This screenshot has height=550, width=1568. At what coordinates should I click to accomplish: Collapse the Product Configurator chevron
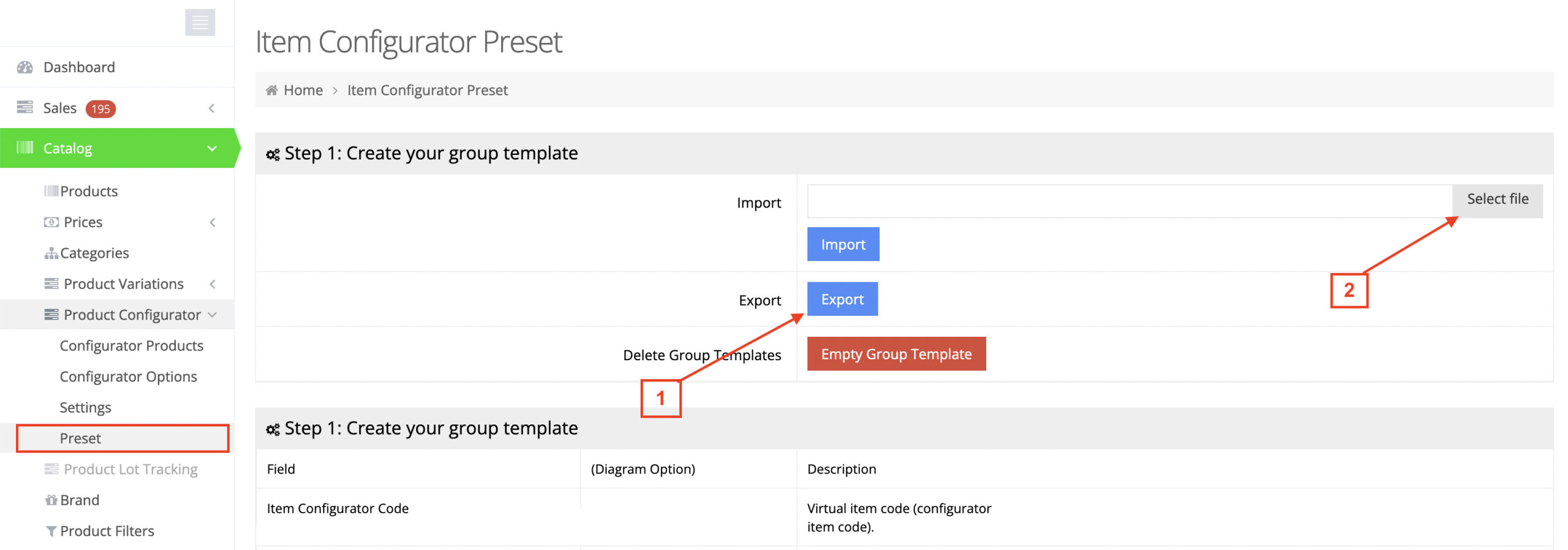pos(212,315)
